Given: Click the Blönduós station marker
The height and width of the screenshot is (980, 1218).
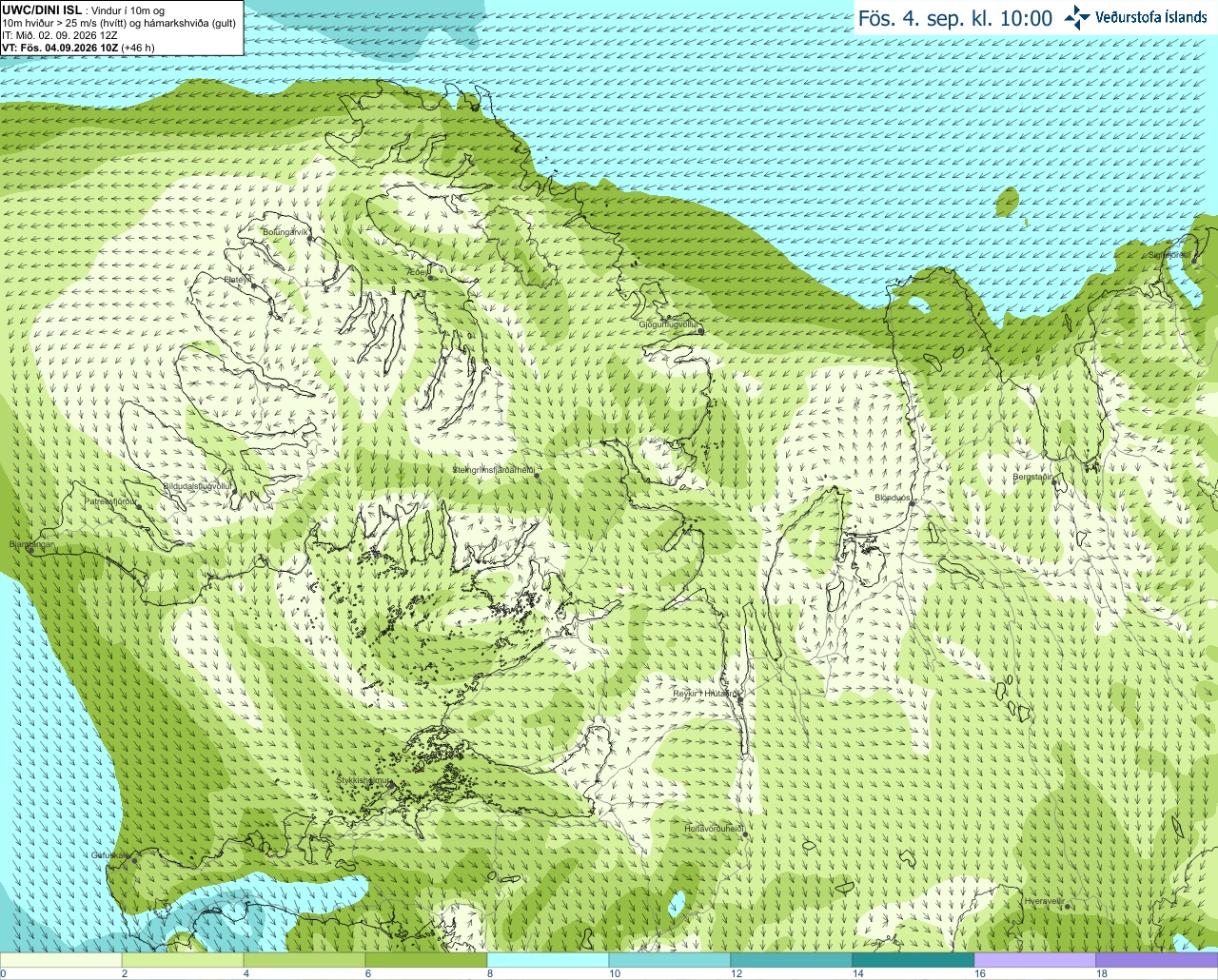Looking at the screenshot, I should [x=911, y=505].
